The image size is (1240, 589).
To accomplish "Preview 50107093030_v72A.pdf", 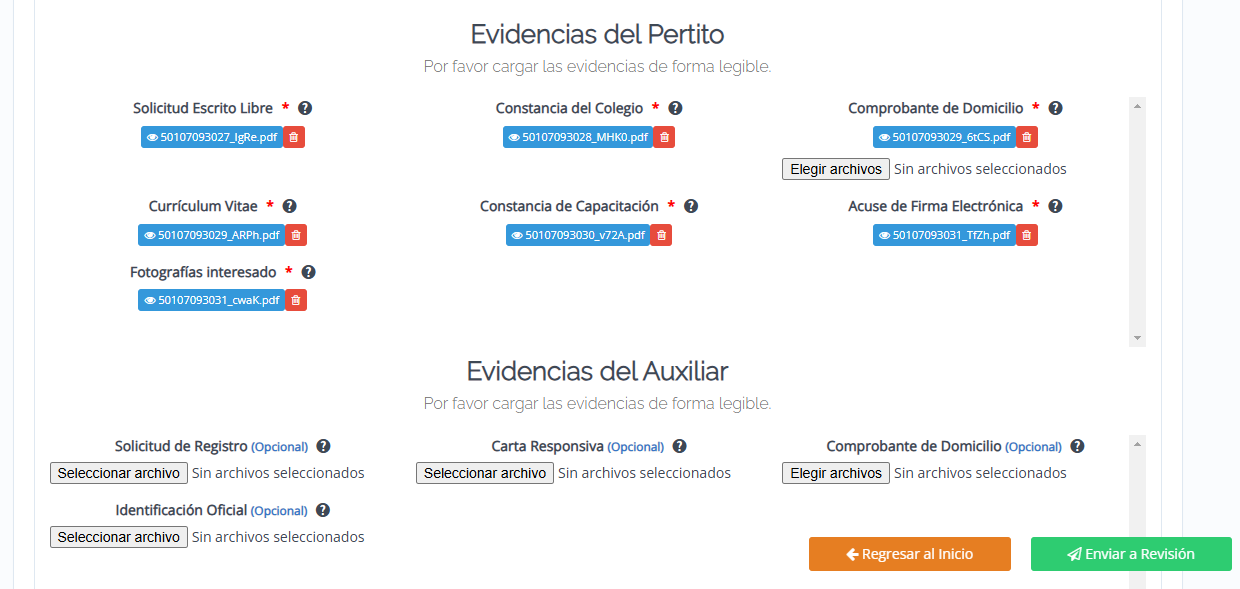I will tap(578, 235).
